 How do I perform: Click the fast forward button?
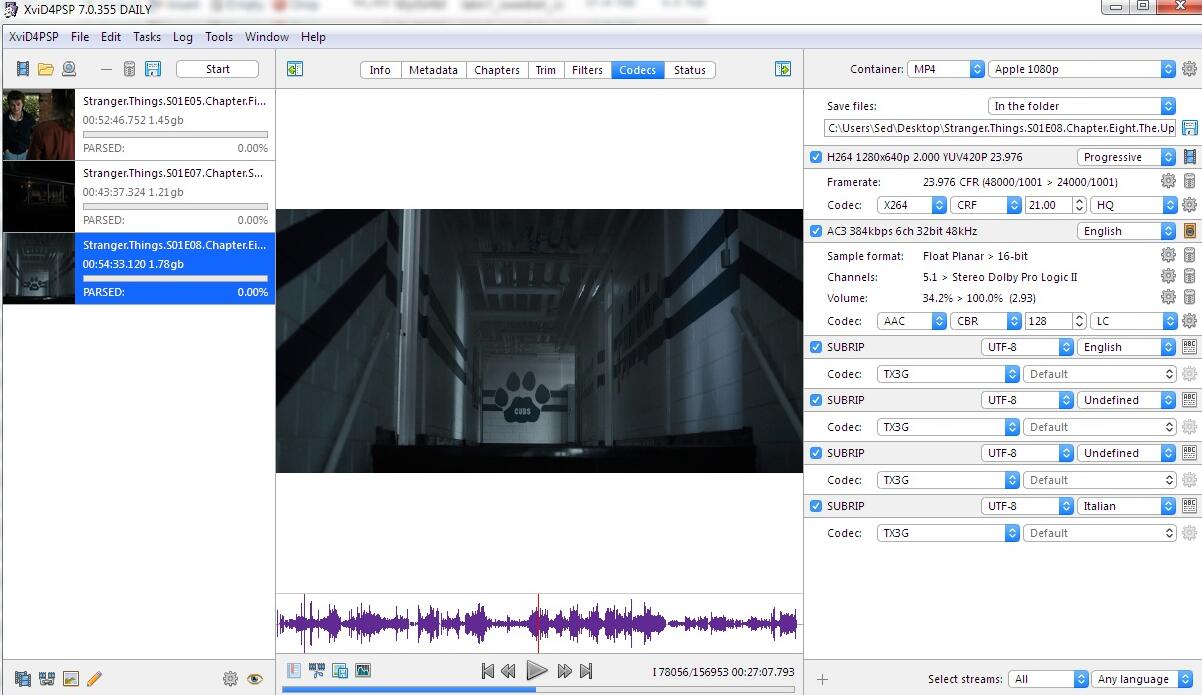point(565,671)
